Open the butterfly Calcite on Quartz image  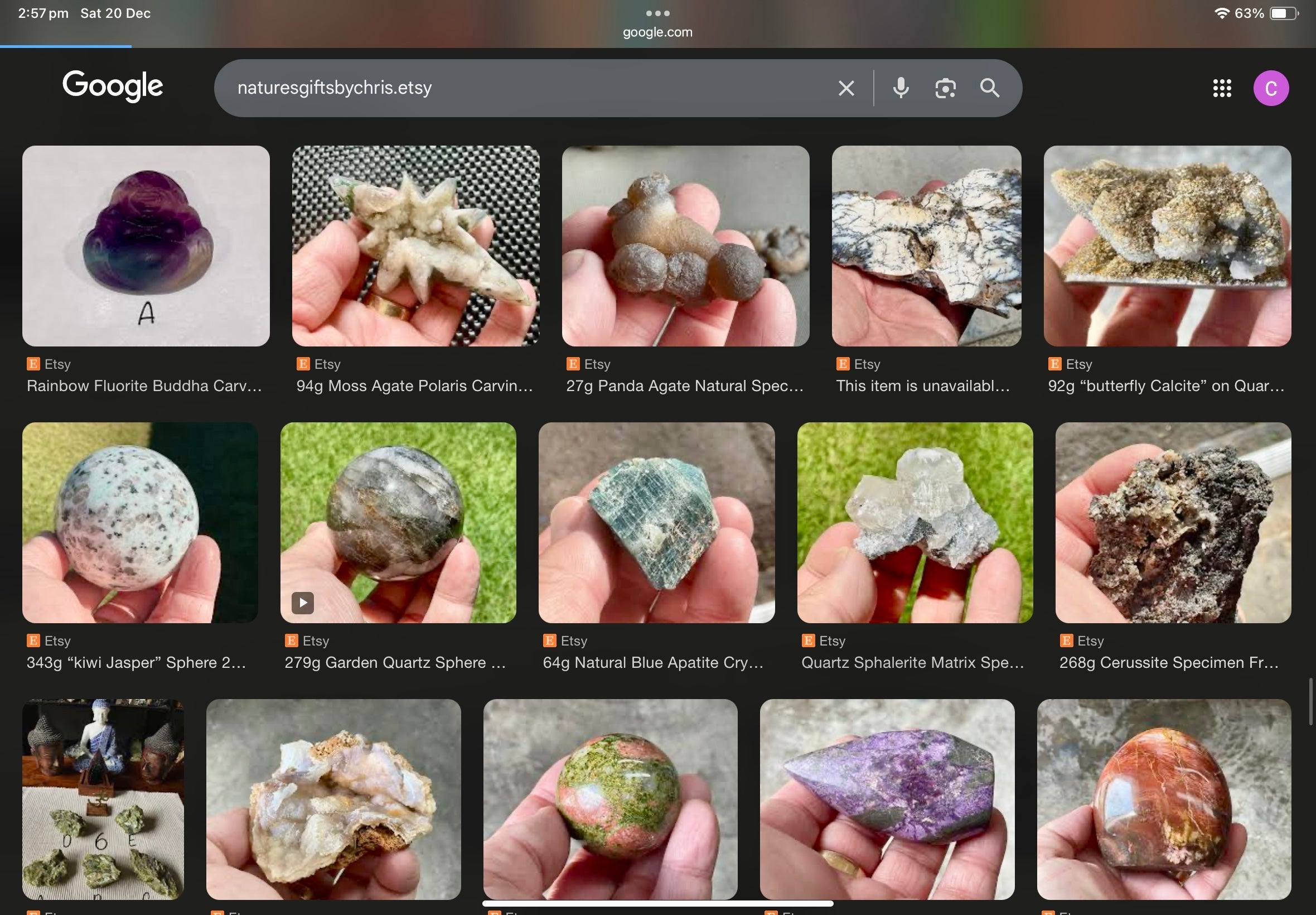1167,246
